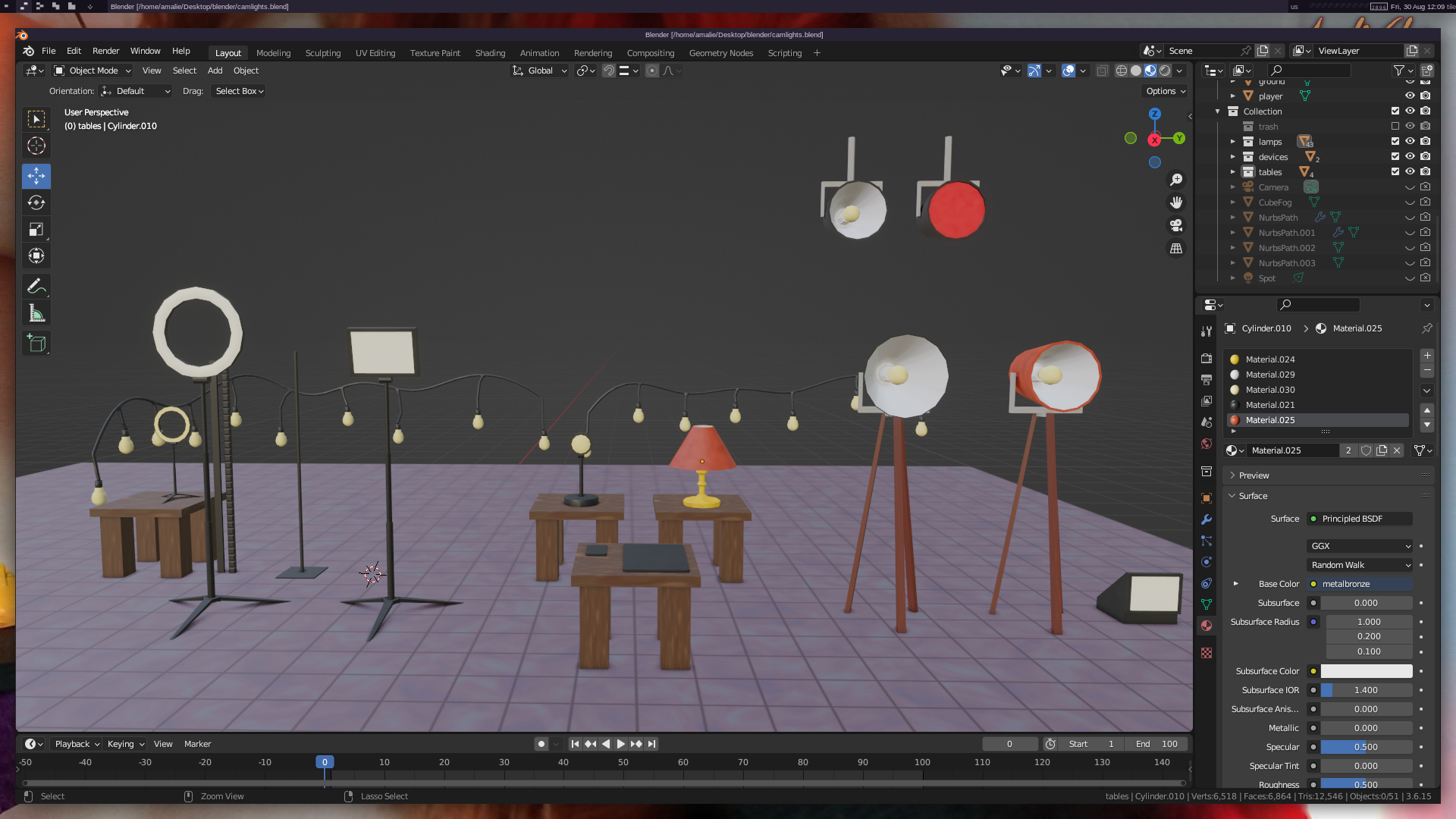Hide the tables collection with eye icon
This screenshot has height=819, width=1456.
(x=1410, y=171)
